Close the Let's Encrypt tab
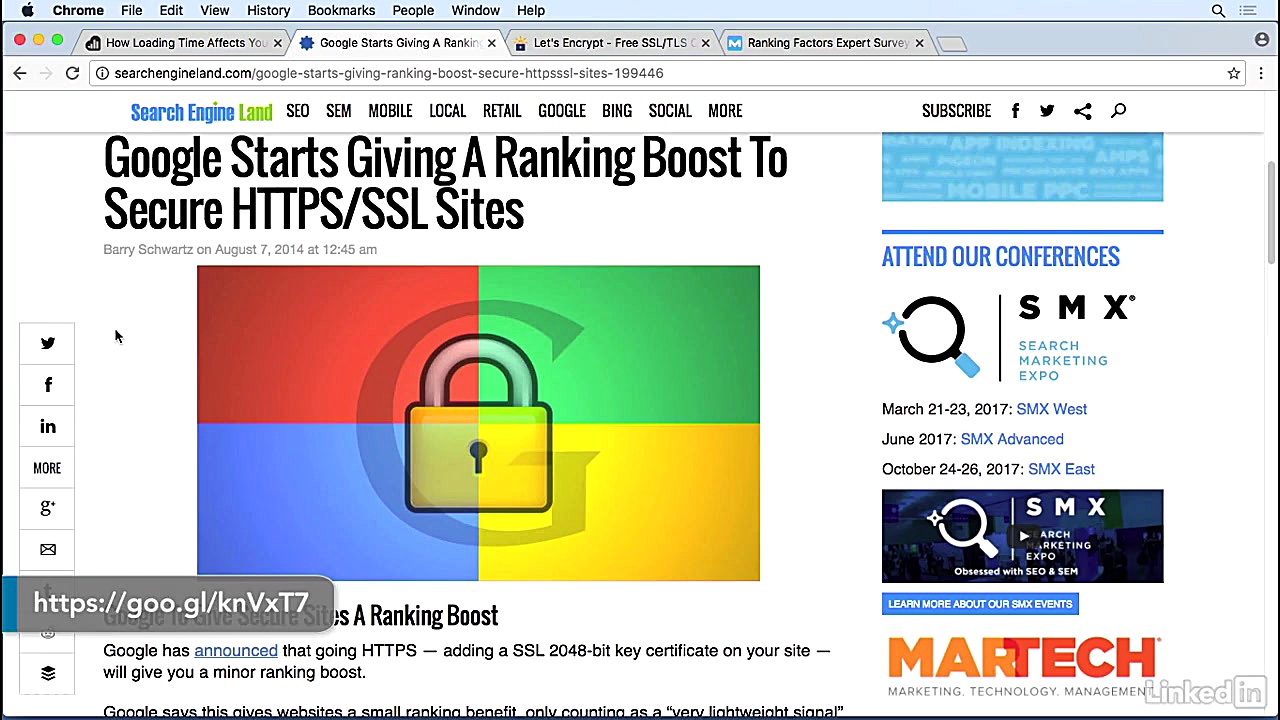The image size is (1280, 720). tap(705, 43)
